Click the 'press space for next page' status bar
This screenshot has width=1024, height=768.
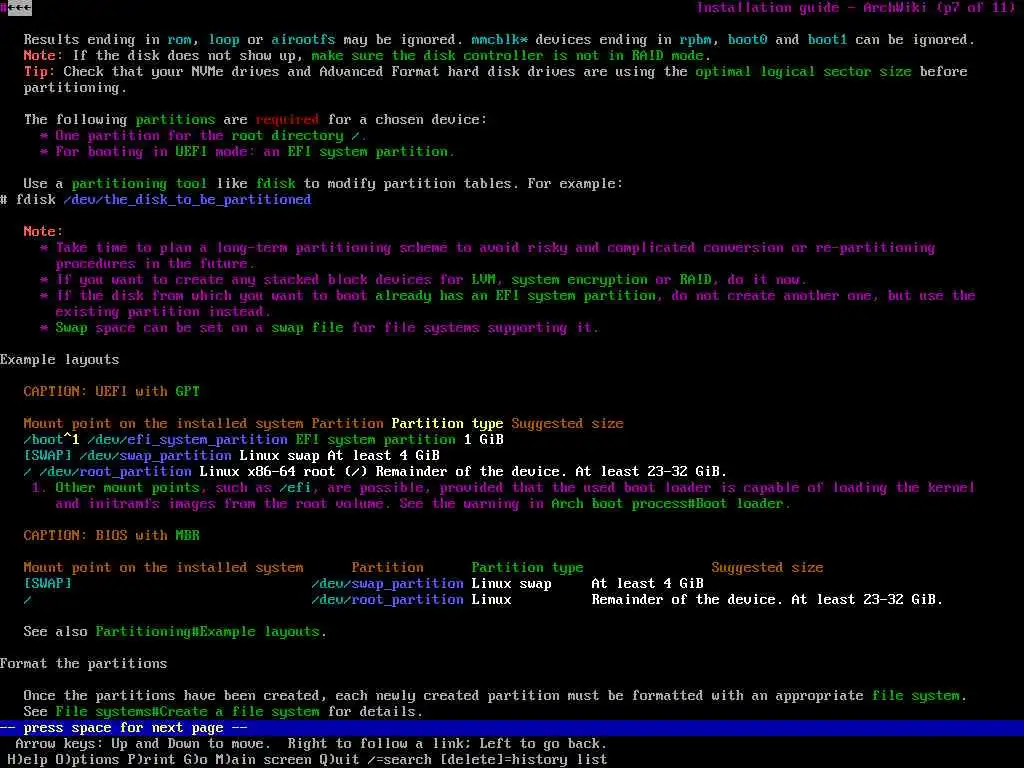click(512, 728)
